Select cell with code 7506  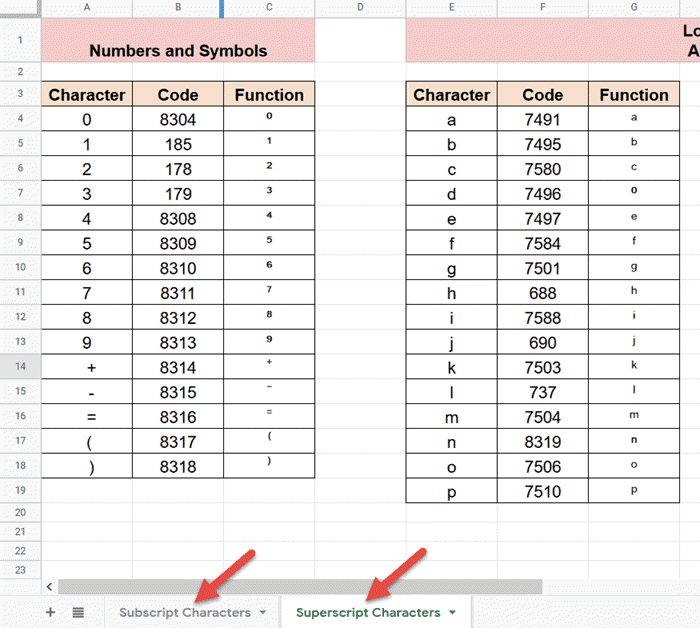point(542,466)
